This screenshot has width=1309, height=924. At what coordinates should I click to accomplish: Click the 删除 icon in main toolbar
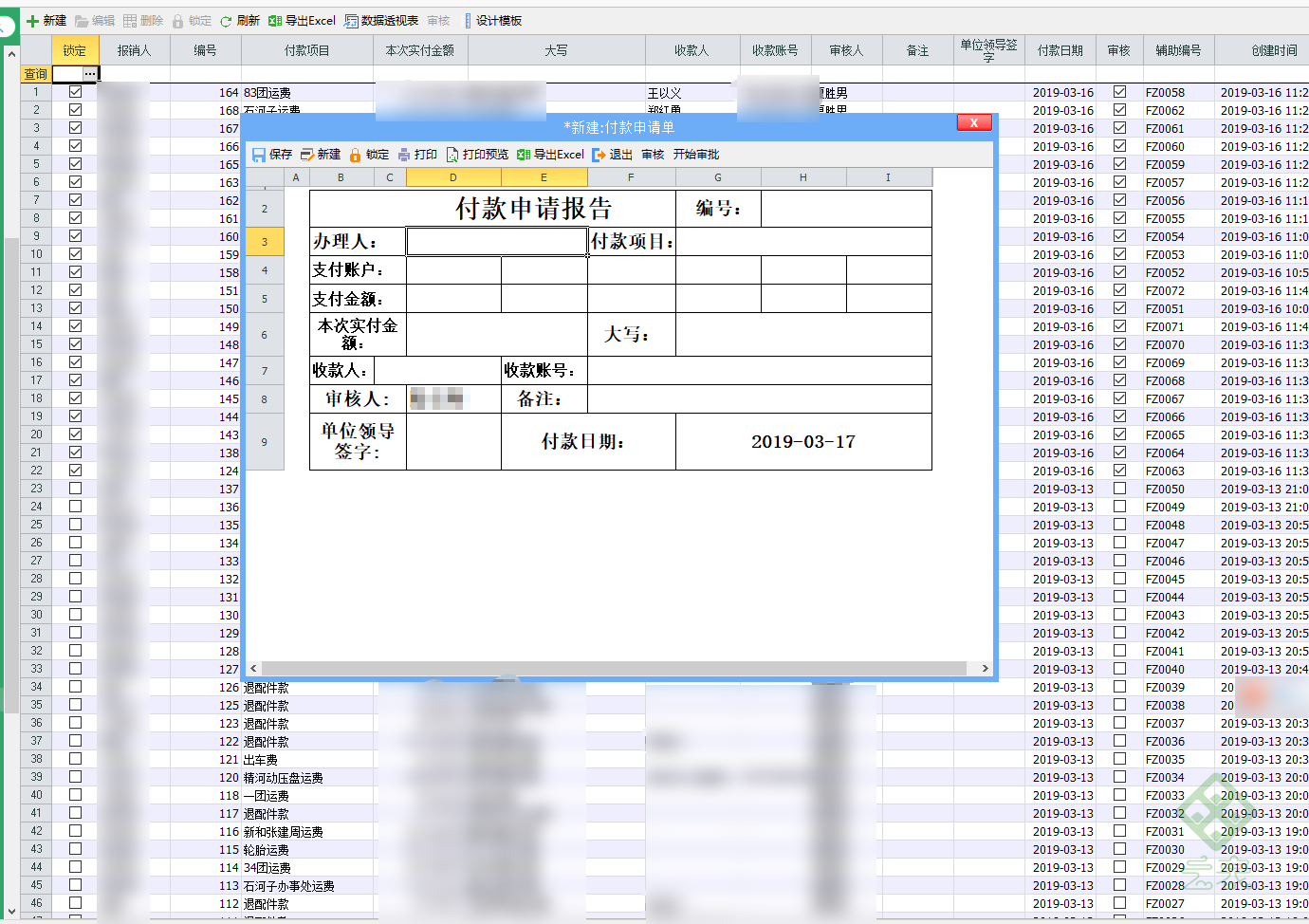pos(130,21)
